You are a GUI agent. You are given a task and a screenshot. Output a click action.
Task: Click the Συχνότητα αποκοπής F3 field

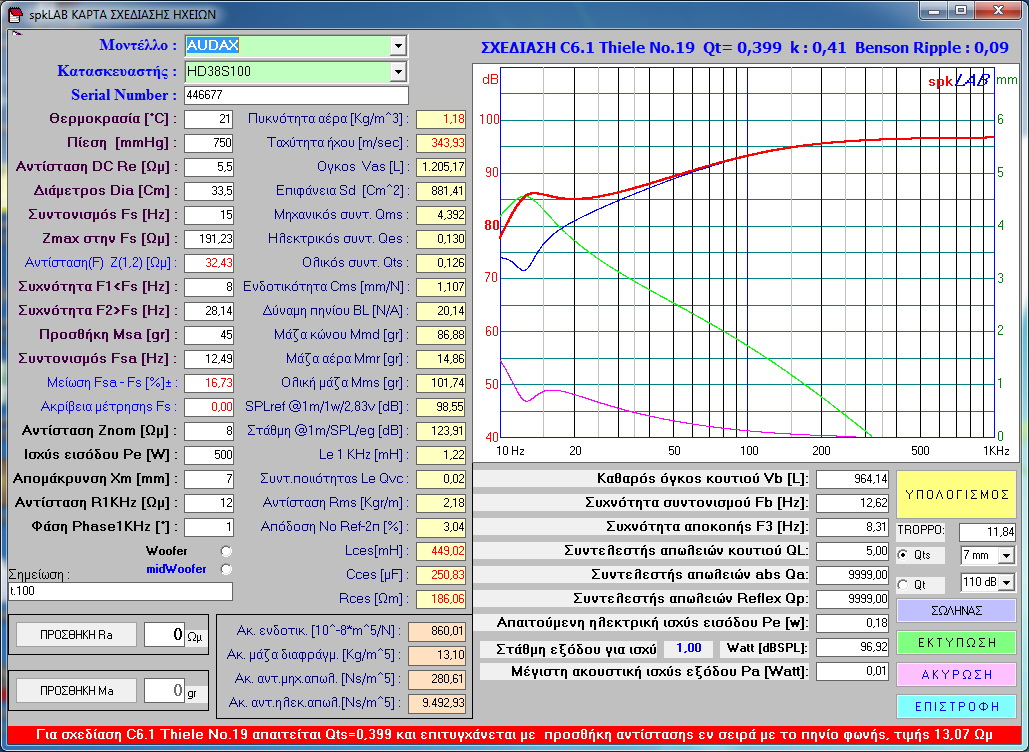pyautogui.click(x=852, y=527)
